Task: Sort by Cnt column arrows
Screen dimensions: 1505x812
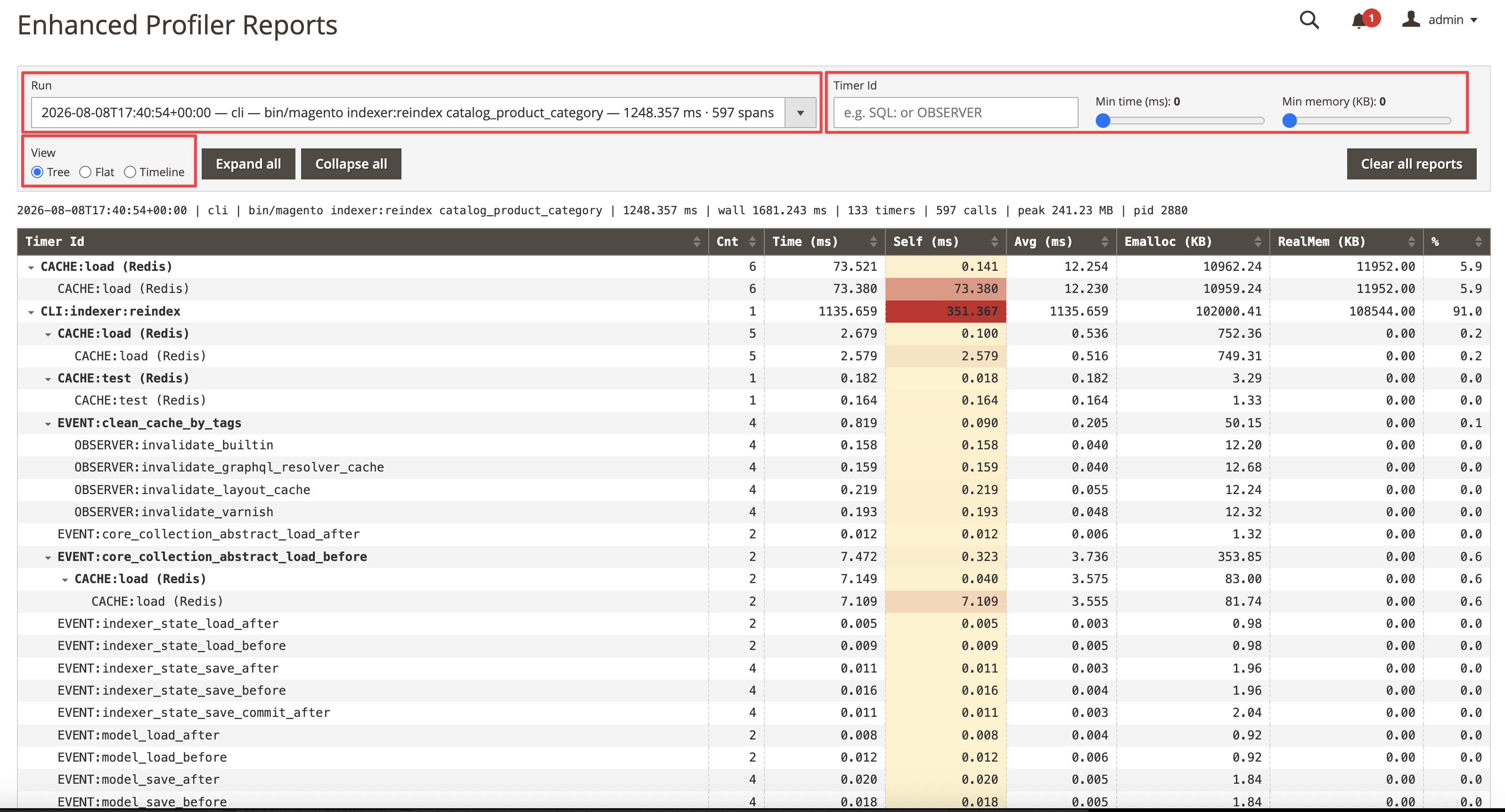Action: 752,242
